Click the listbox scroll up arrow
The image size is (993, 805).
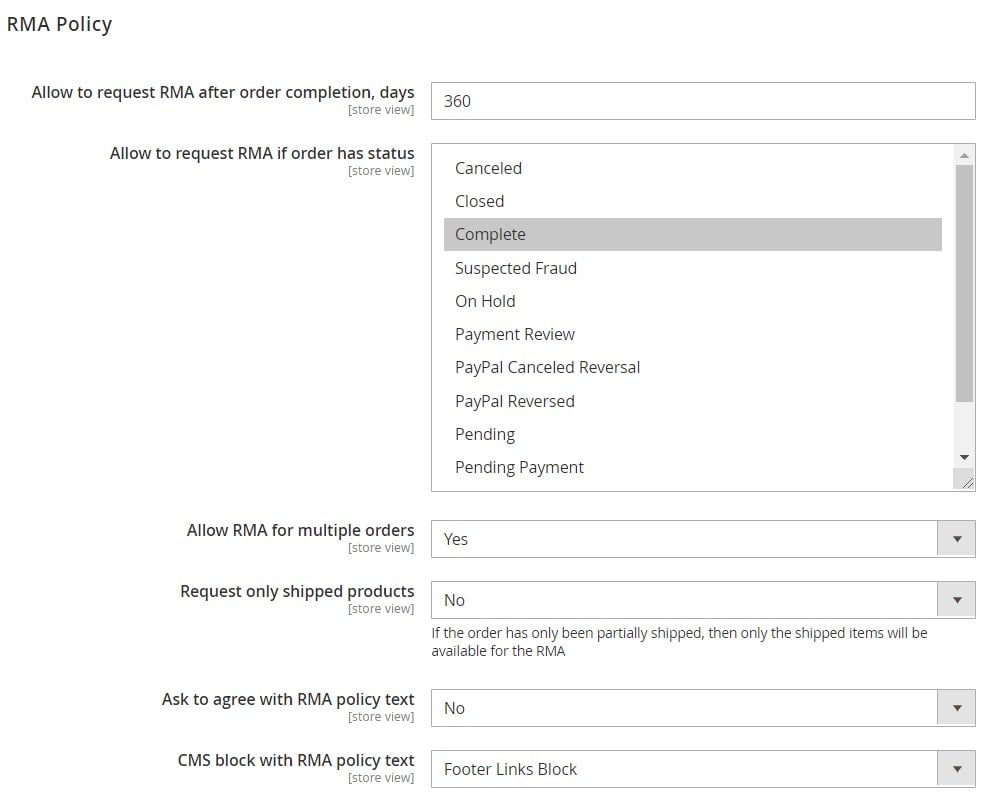click(x=964, y=155)
